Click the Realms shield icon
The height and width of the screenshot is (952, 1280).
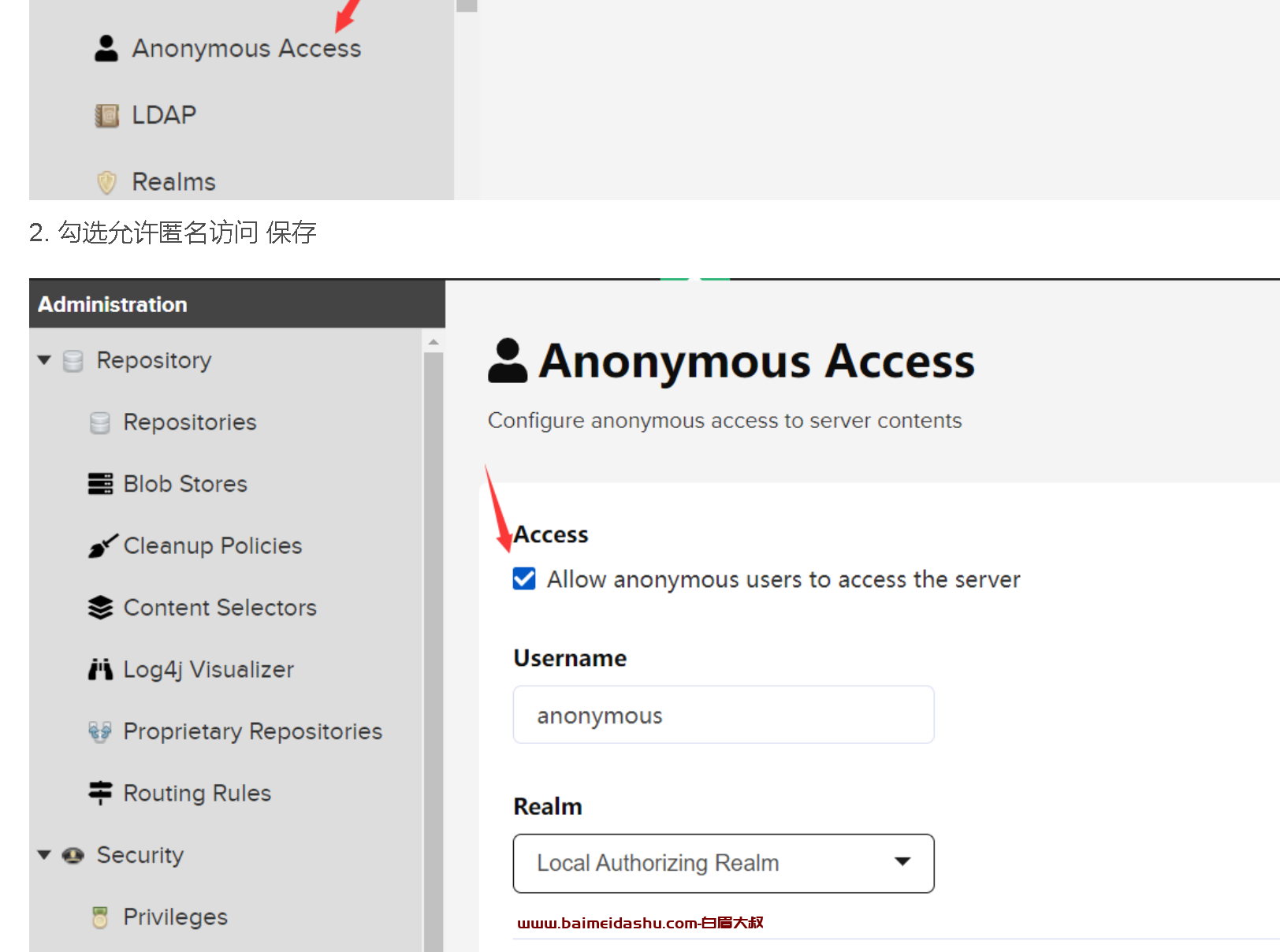[106, 182]
